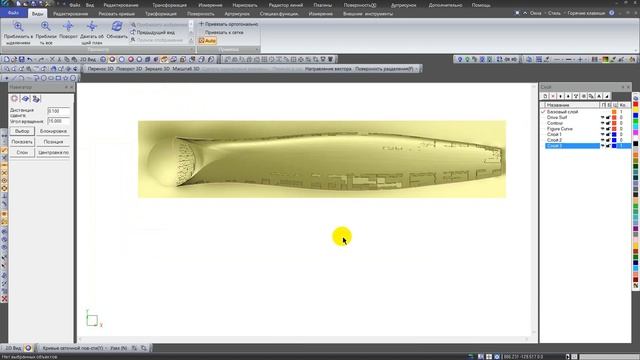Open Дополнительно top menu
Image resolution: width=640 pixels, height=360 pixels.
click(445, 5)
